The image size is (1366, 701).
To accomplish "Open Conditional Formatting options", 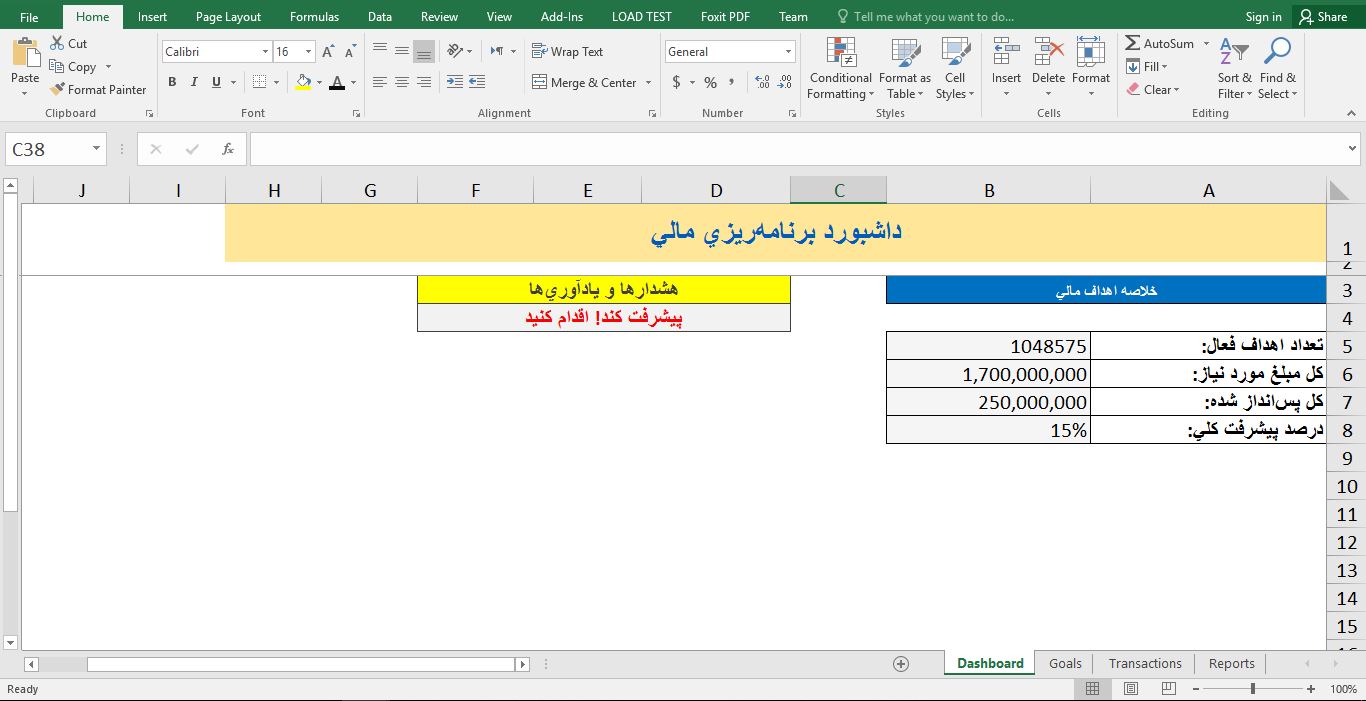I will (840, 68).
